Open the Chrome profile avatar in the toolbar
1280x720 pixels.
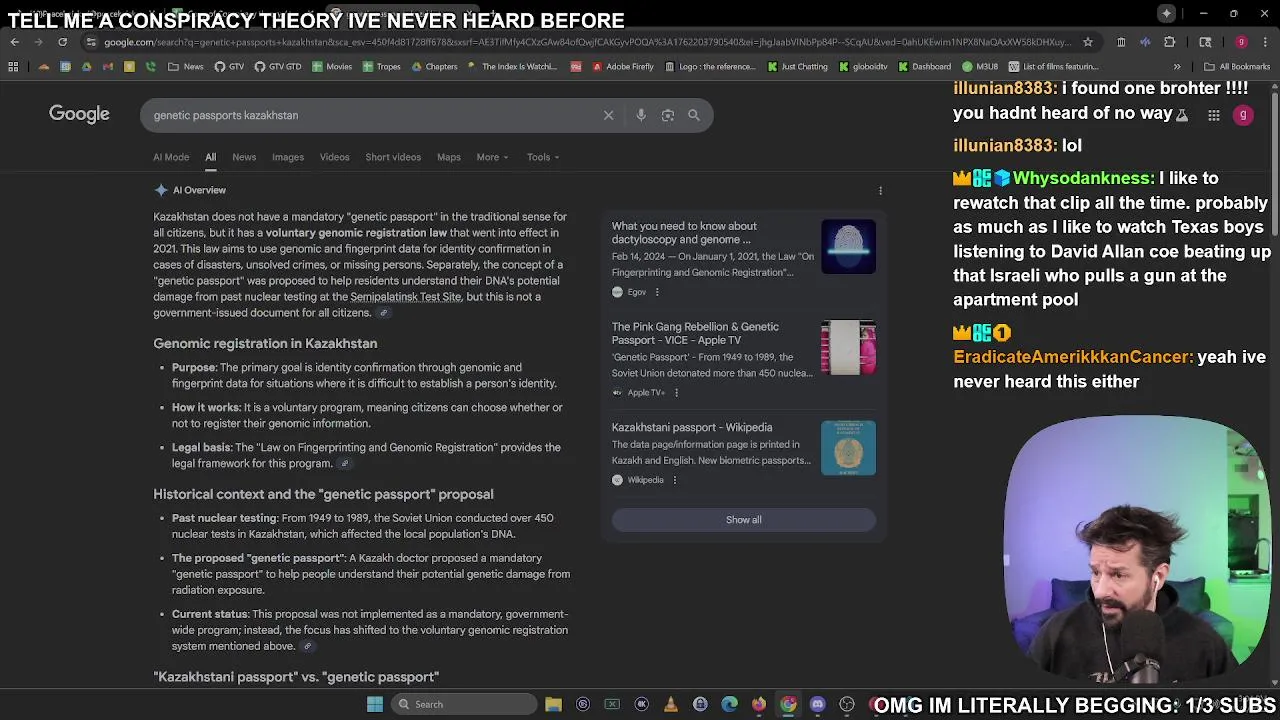click(x=1241, y=42)
